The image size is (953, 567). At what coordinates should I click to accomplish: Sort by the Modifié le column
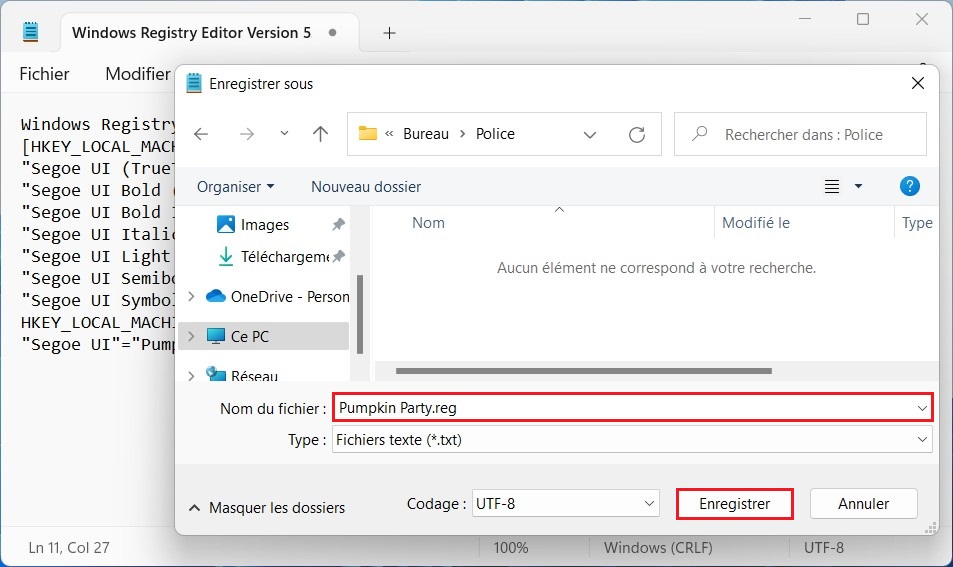pos(755,223)
